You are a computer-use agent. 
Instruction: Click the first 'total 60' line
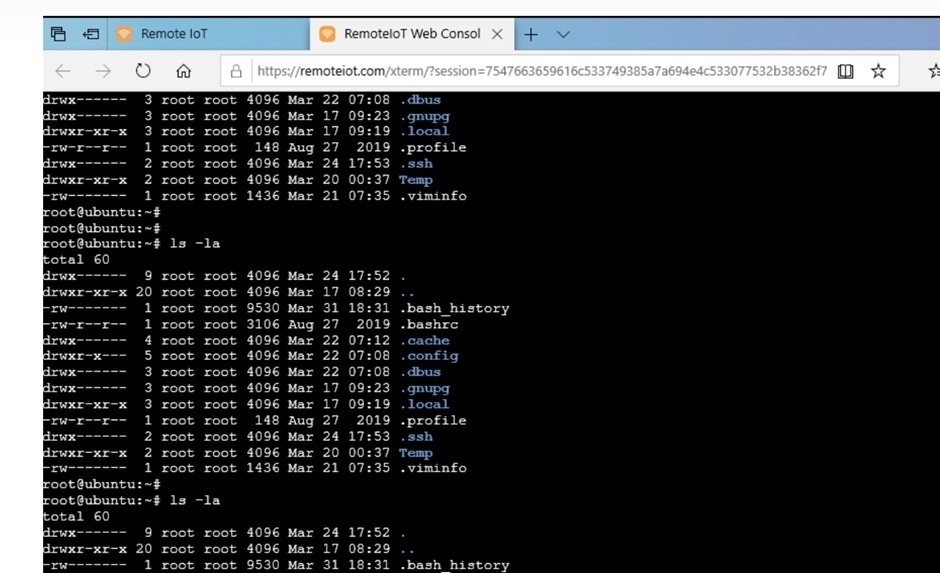76,260
